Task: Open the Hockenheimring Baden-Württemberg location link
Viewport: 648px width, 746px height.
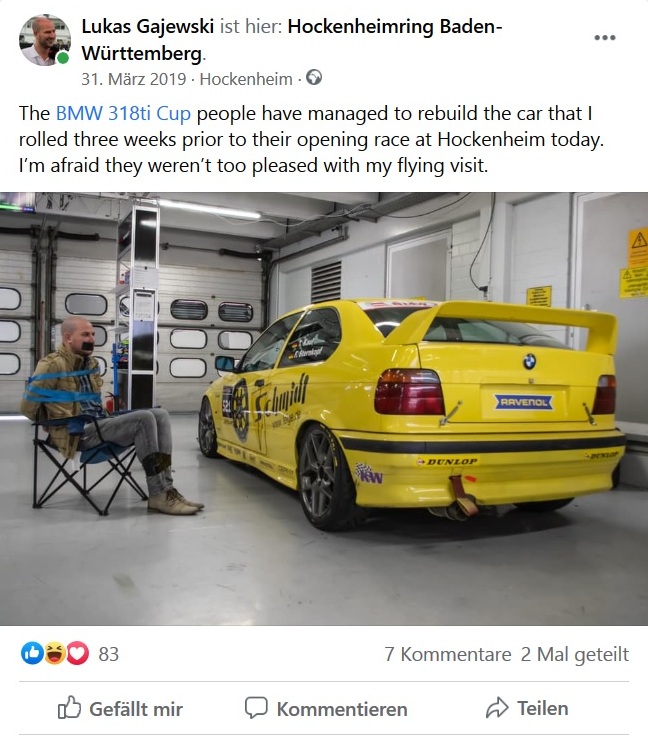Action: (292, 39)
